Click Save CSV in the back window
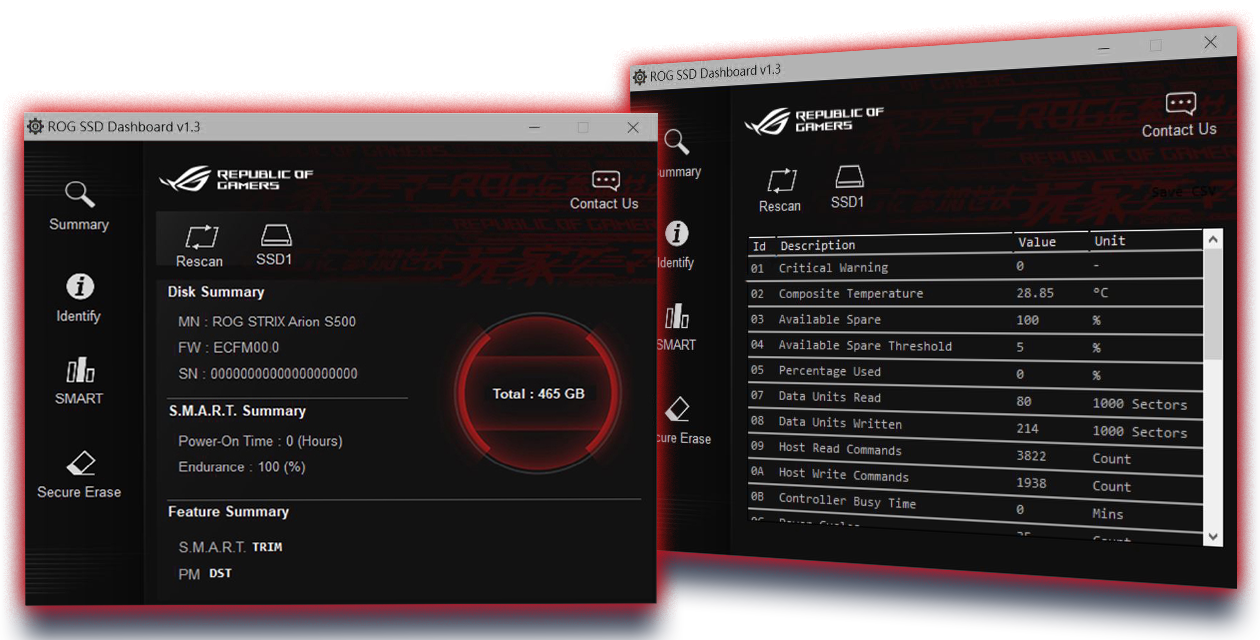This screenshot has width=1260, height=640. tap(1183, 191)
